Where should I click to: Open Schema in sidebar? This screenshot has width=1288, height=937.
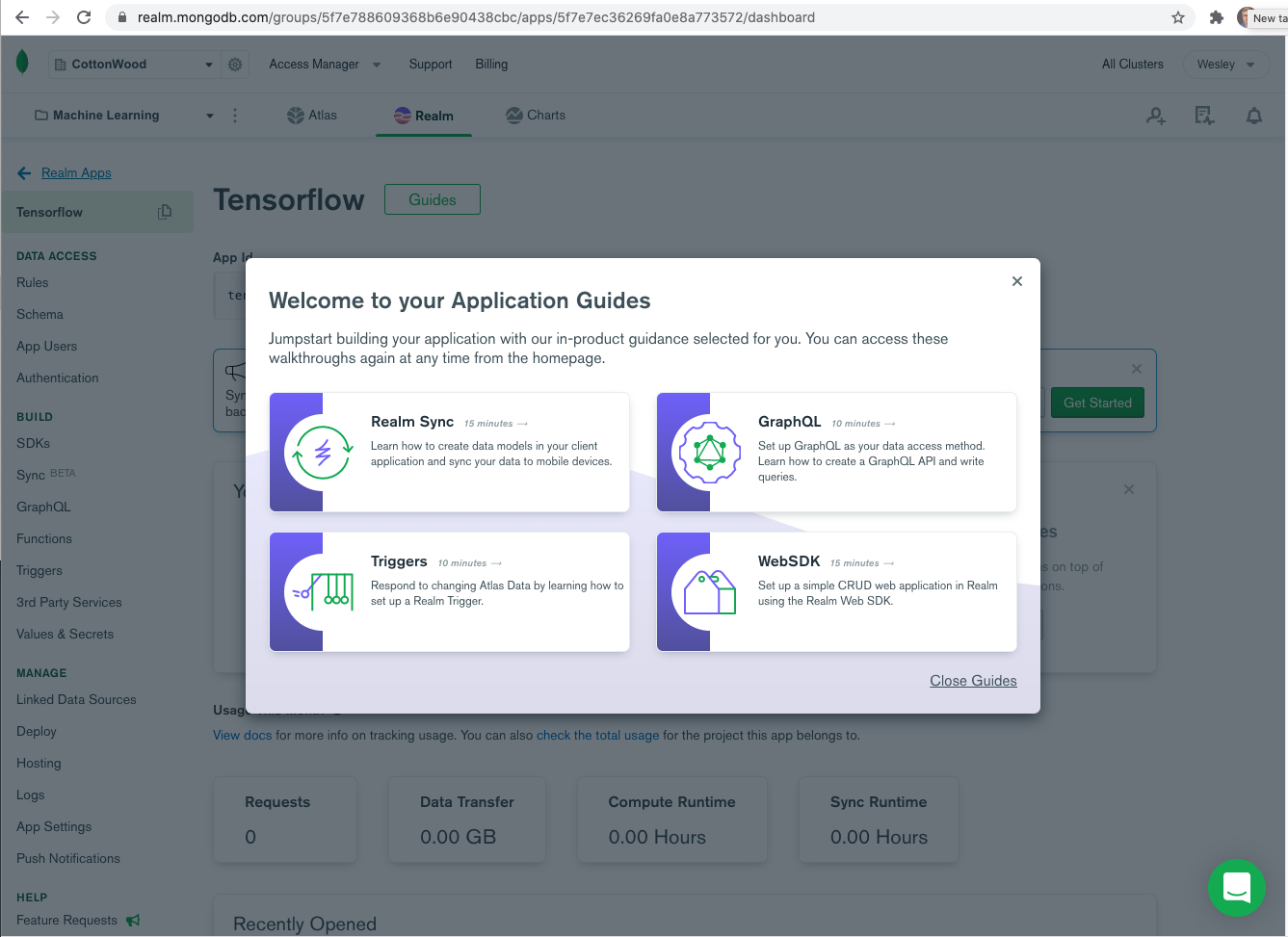point(39,315)
